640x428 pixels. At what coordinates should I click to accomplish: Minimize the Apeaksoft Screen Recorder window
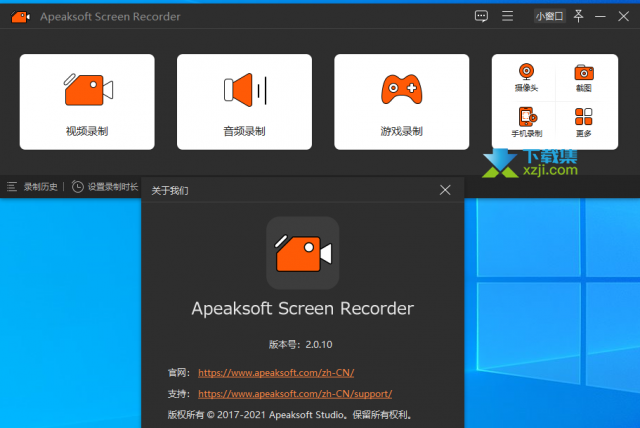tap(600, 16)
